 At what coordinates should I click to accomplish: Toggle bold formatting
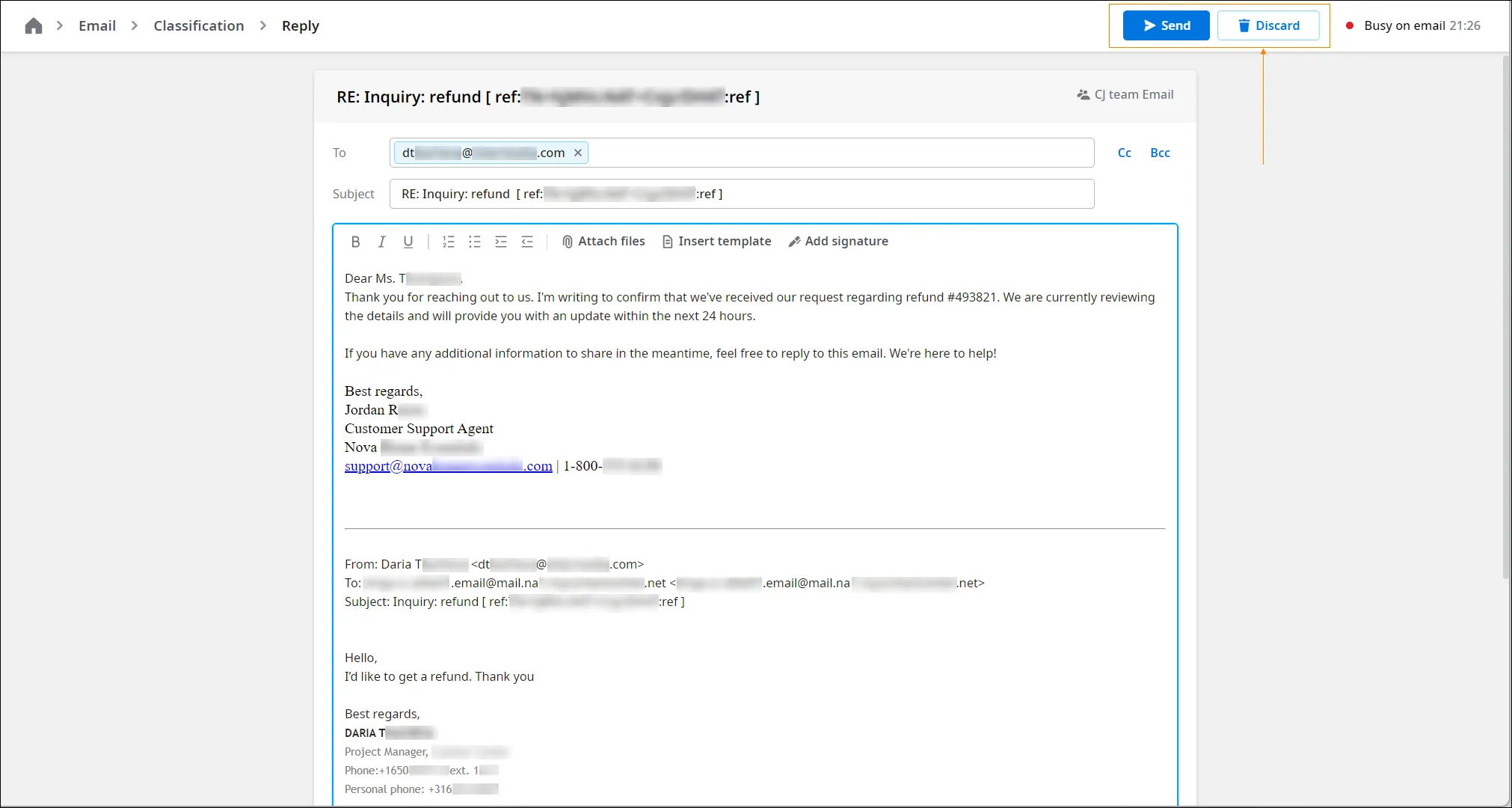pos(355,242)
